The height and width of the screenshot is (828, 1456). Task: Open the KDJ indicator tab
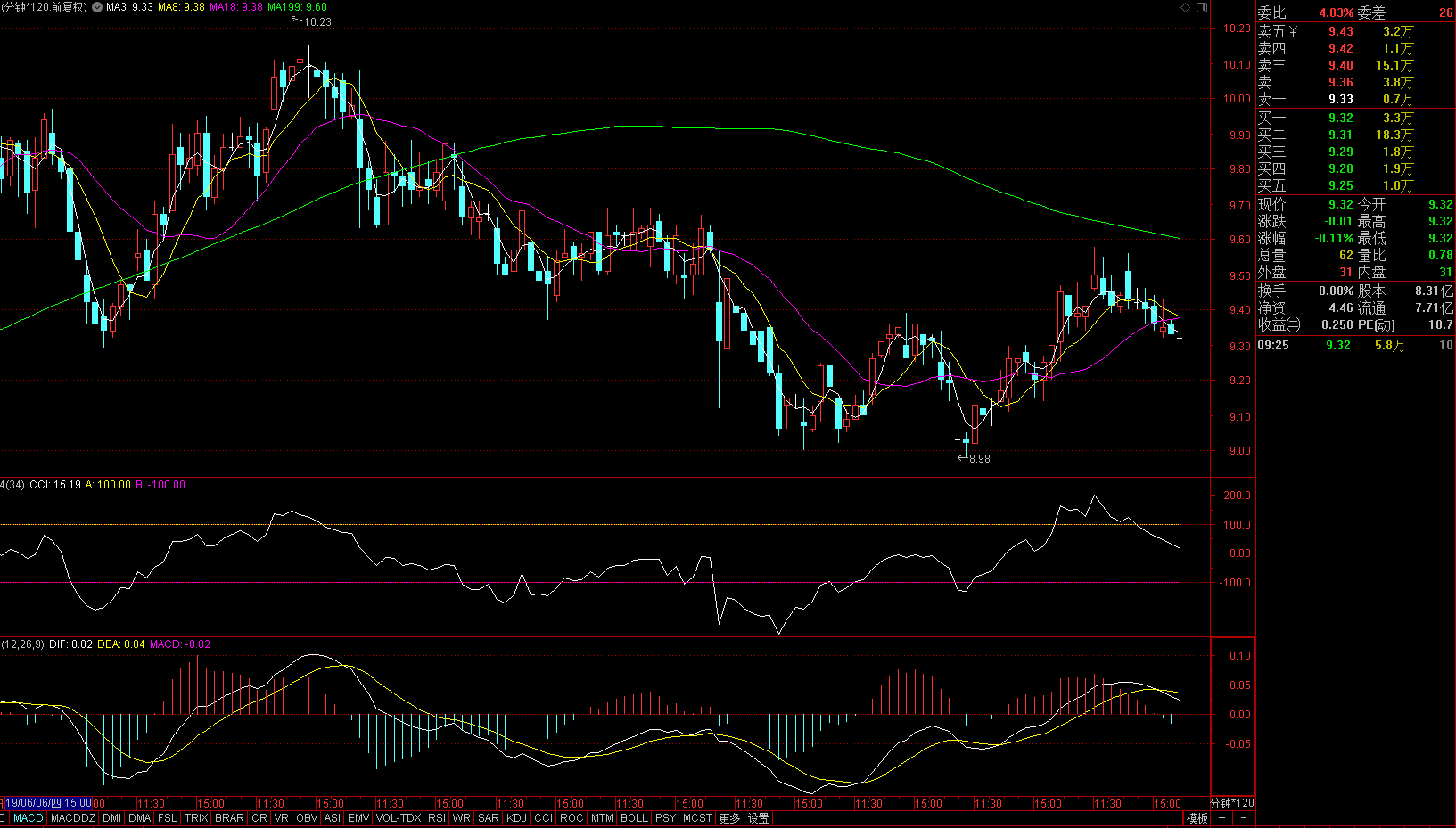(516, 818)
